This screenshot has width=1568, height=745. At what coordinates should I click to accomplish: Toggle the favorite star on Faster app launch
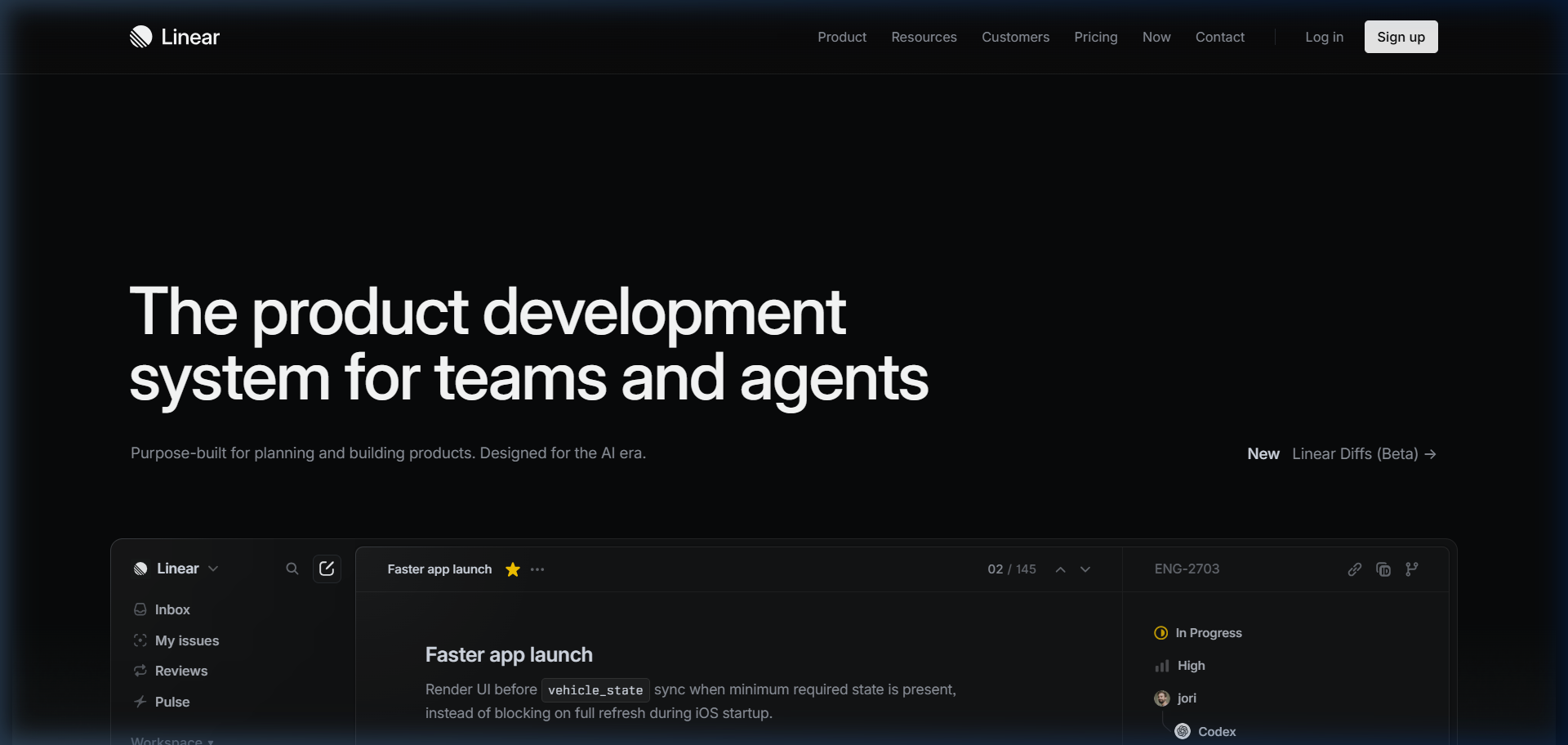click(x=513, y=569)
